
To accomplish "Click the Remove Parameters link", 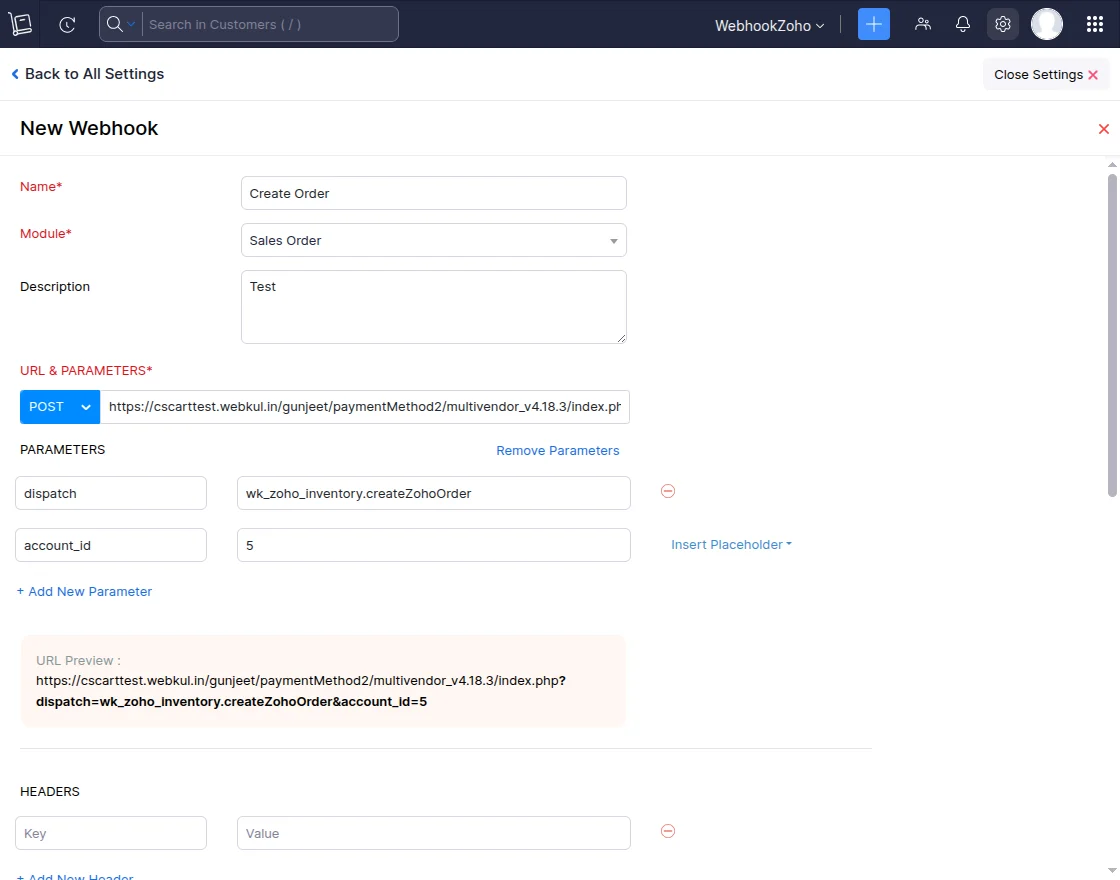I will (557, 451).
